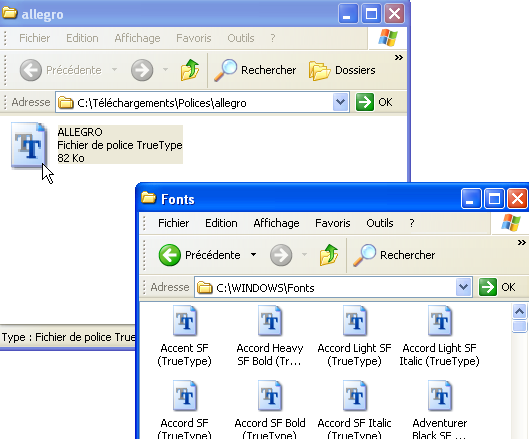Open back history dropdown in allegro window
Viewport: 529px width, 439px height.
click(114, 70)
